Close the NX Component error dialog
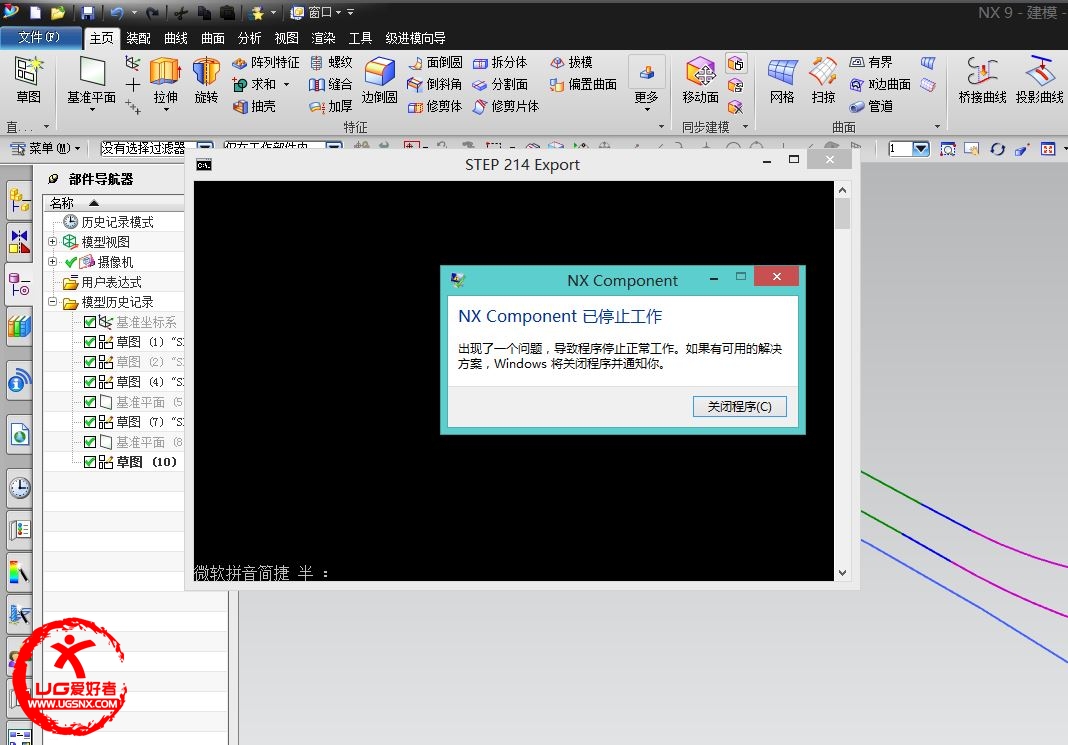The width and height of the screenshot is (1068, 745). (x=776, y=276)
